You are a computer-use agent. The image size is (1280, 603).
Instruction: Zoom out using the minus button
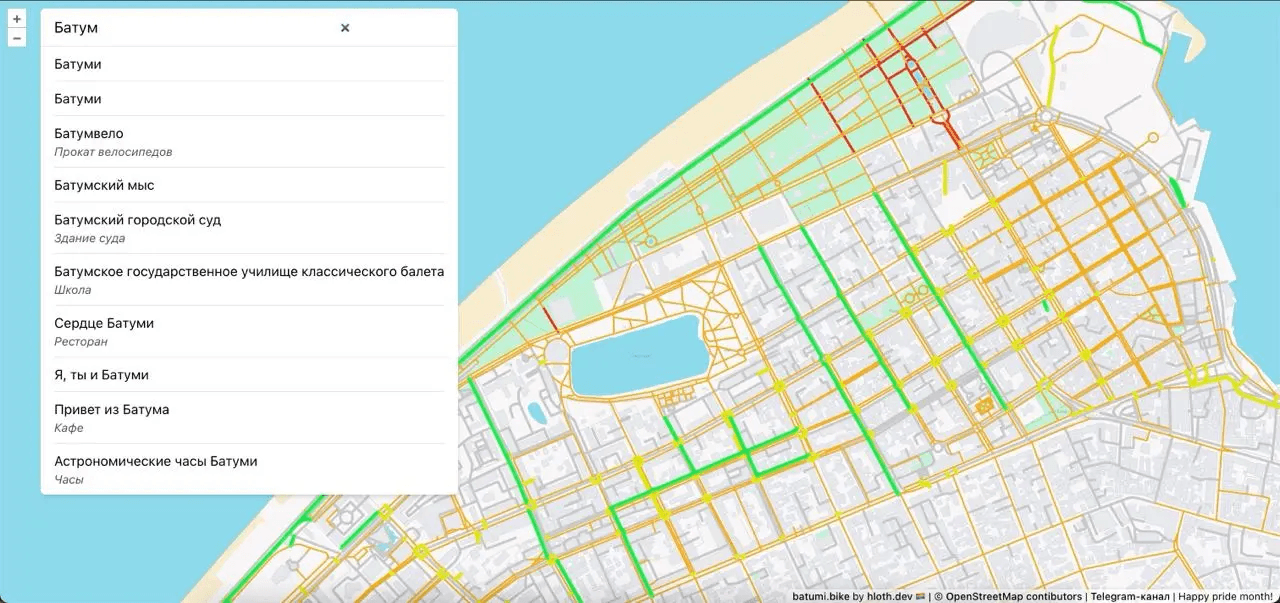[x=16, y=38]
